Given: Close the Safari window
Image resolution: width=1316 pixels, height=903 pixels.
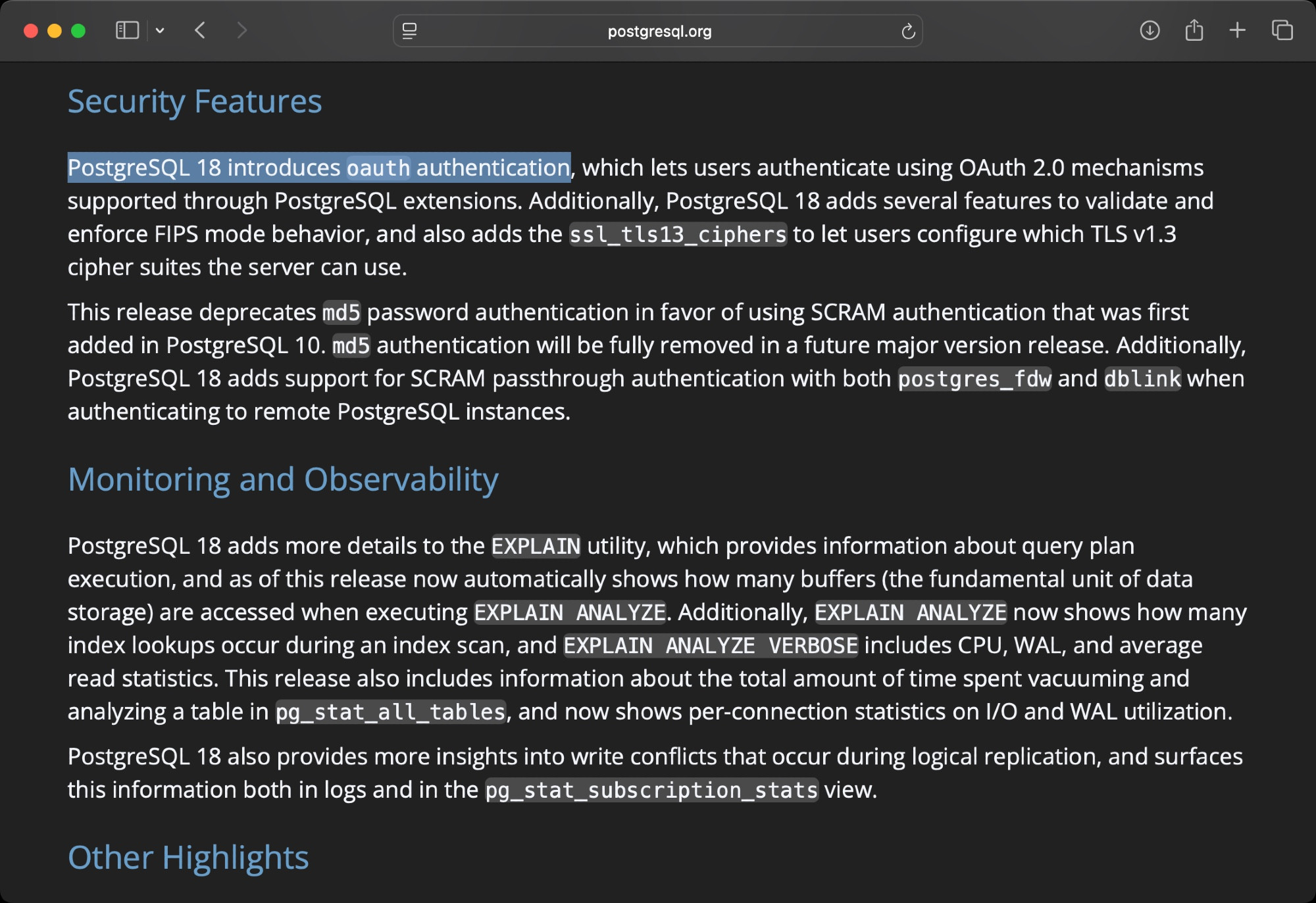Looking at the screenshot, I should click(x=31, y=31).
